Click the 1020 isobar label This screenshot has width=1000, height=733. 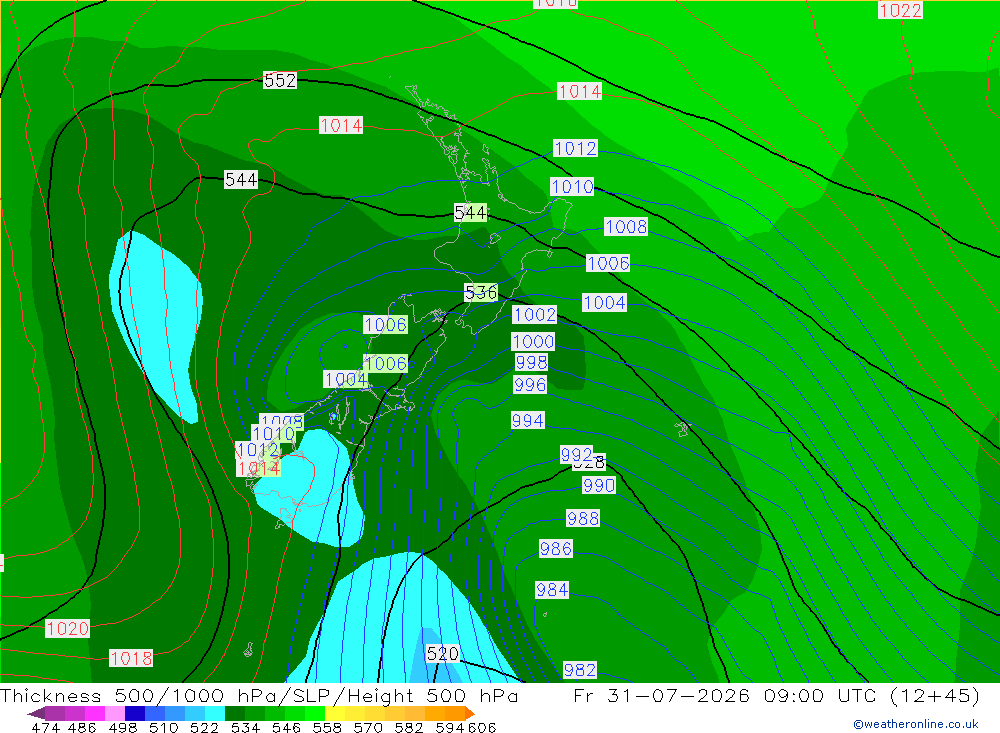68,628
